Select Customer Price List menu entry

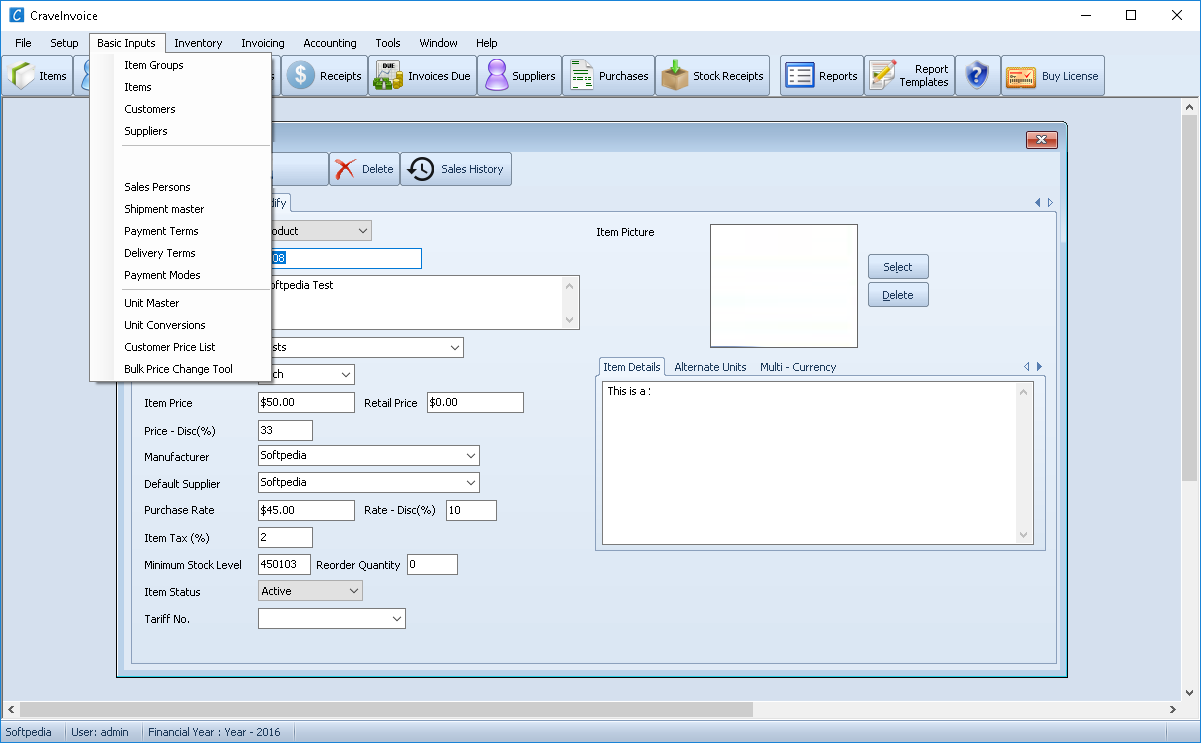click(170, 347)
